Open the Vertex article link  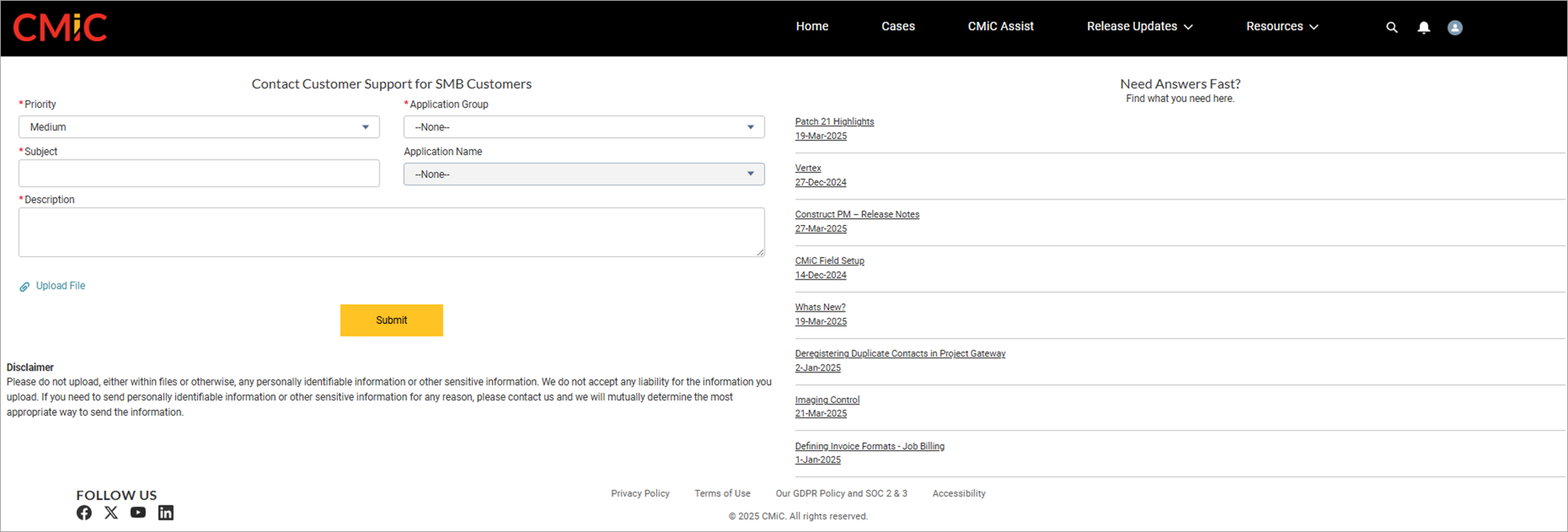click(x=808, y=168)
